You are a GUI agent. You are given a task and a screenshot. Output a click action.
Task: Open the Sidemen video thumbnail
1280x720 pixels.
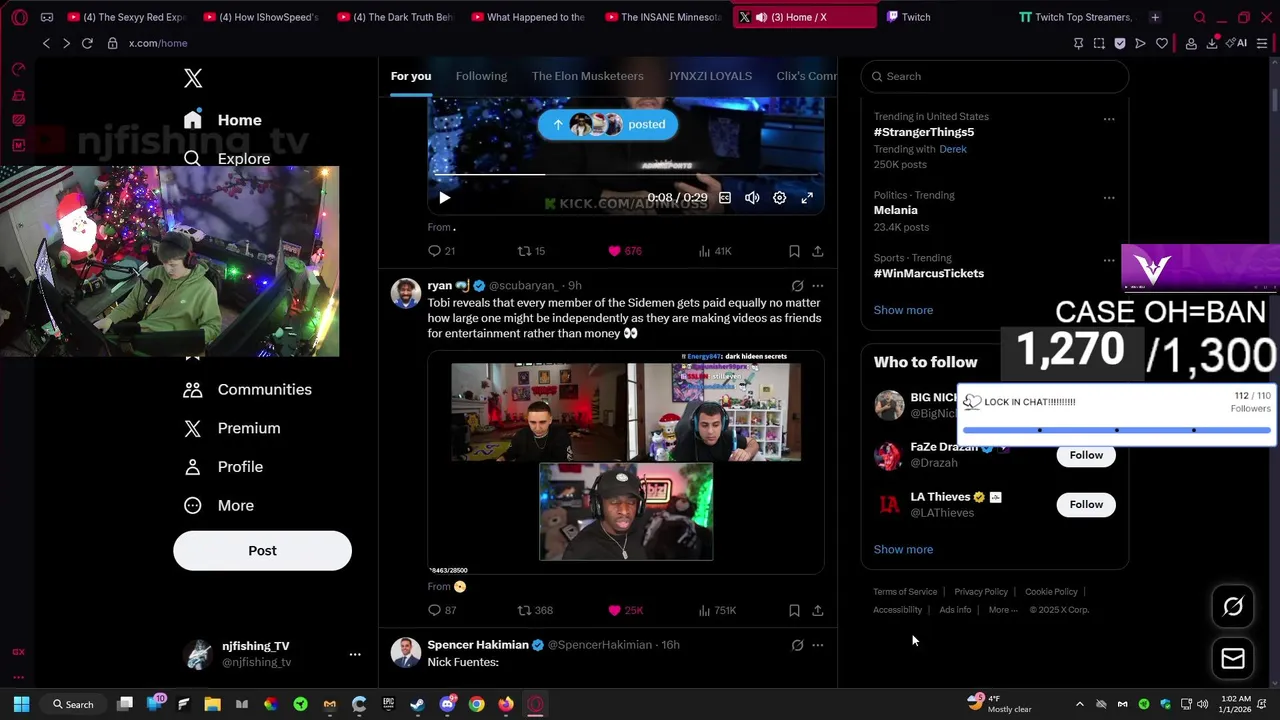626,462
